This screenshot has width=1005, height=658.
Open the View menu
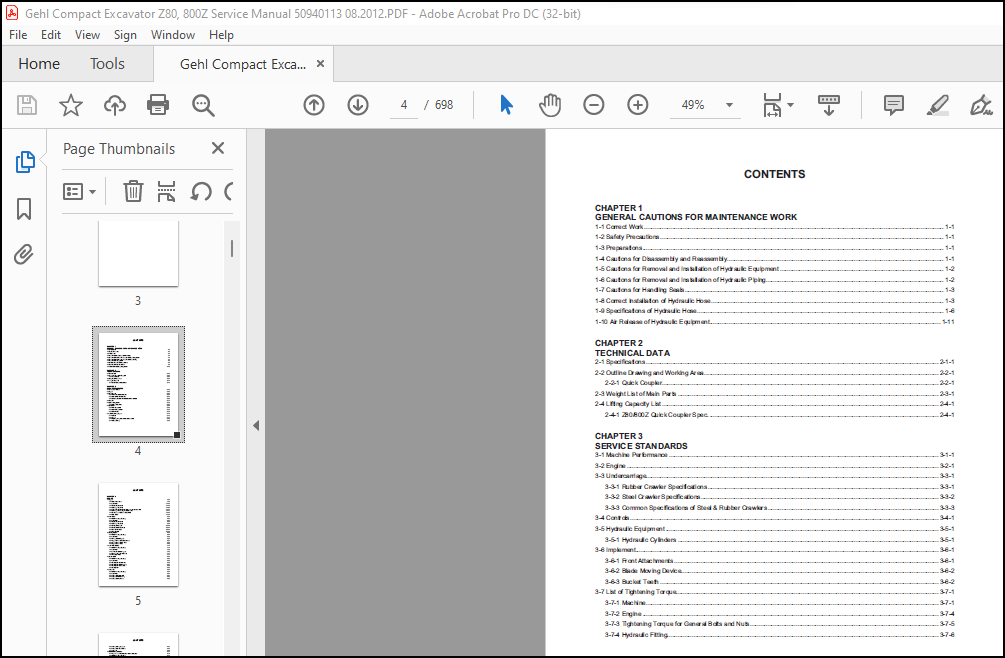pos(87,35)
